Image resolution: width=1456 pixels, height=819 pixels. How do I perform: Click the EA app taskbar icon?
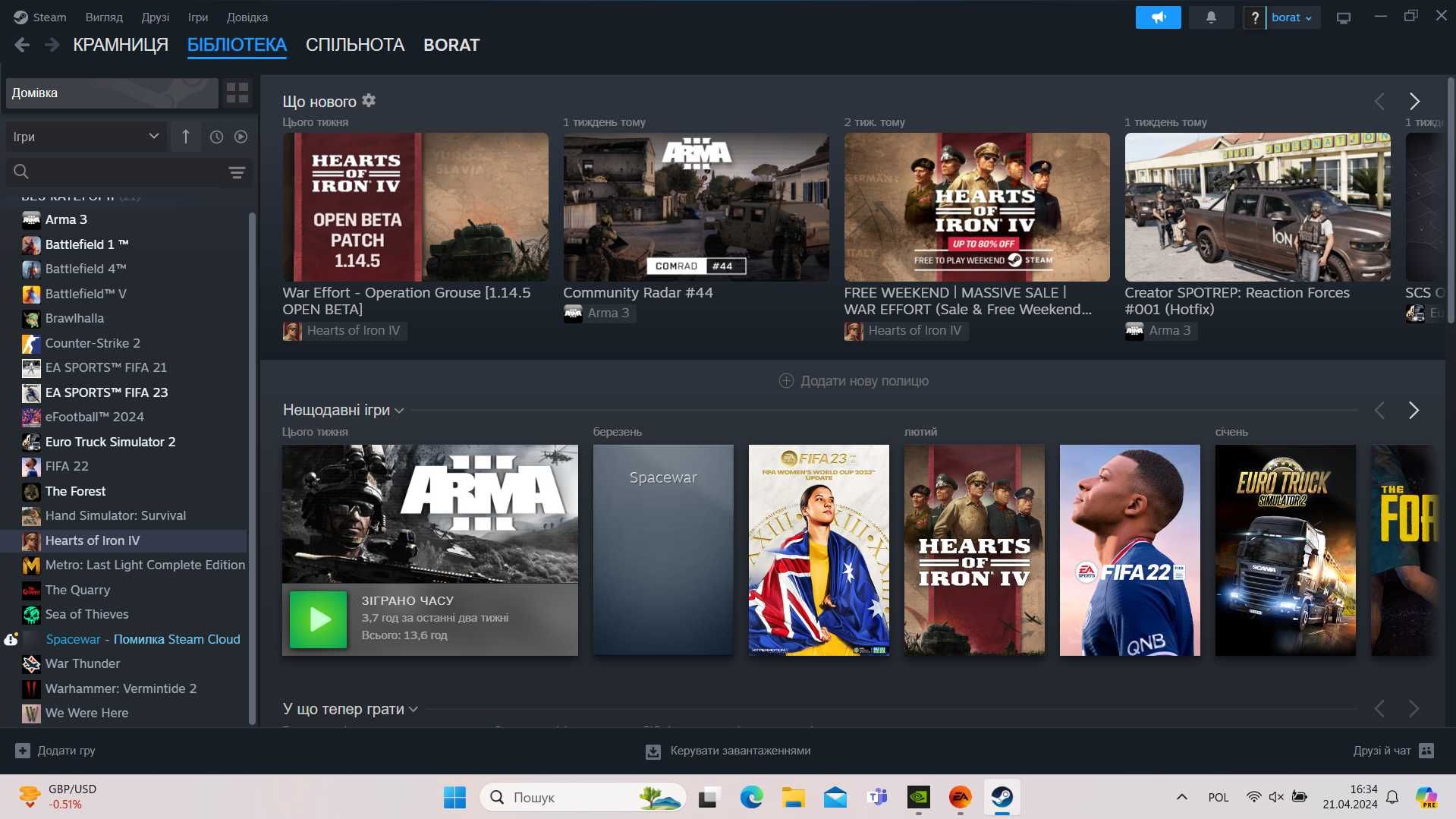coord(960,798)
